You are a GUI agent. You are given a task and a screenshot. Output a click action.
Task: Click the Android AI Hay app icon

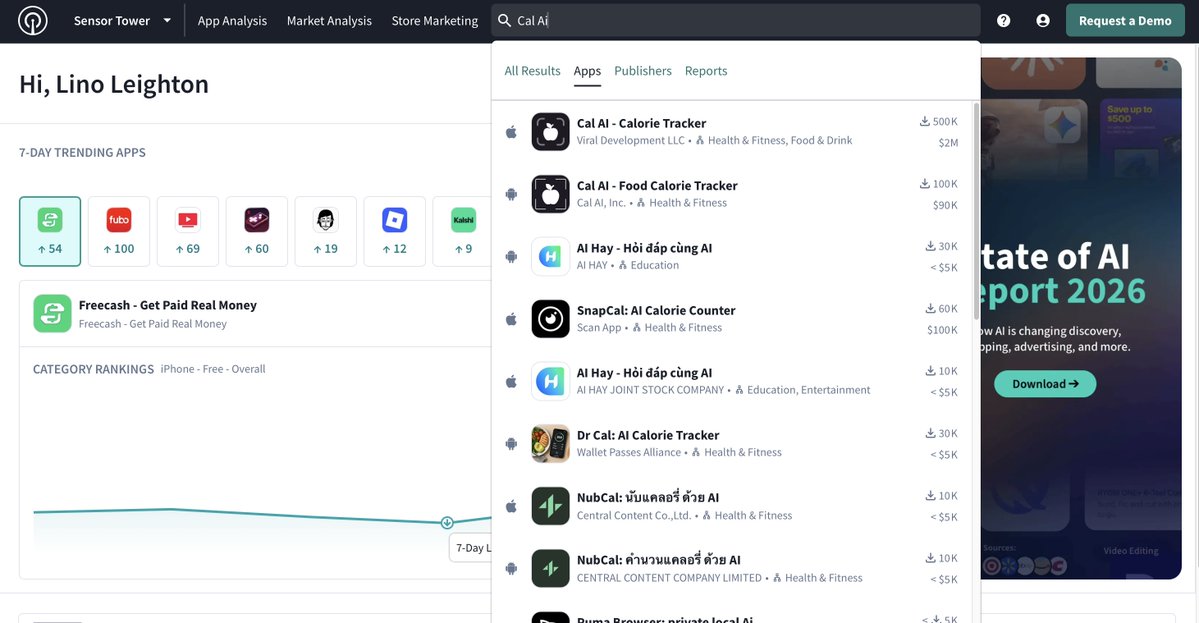[551, 256]
